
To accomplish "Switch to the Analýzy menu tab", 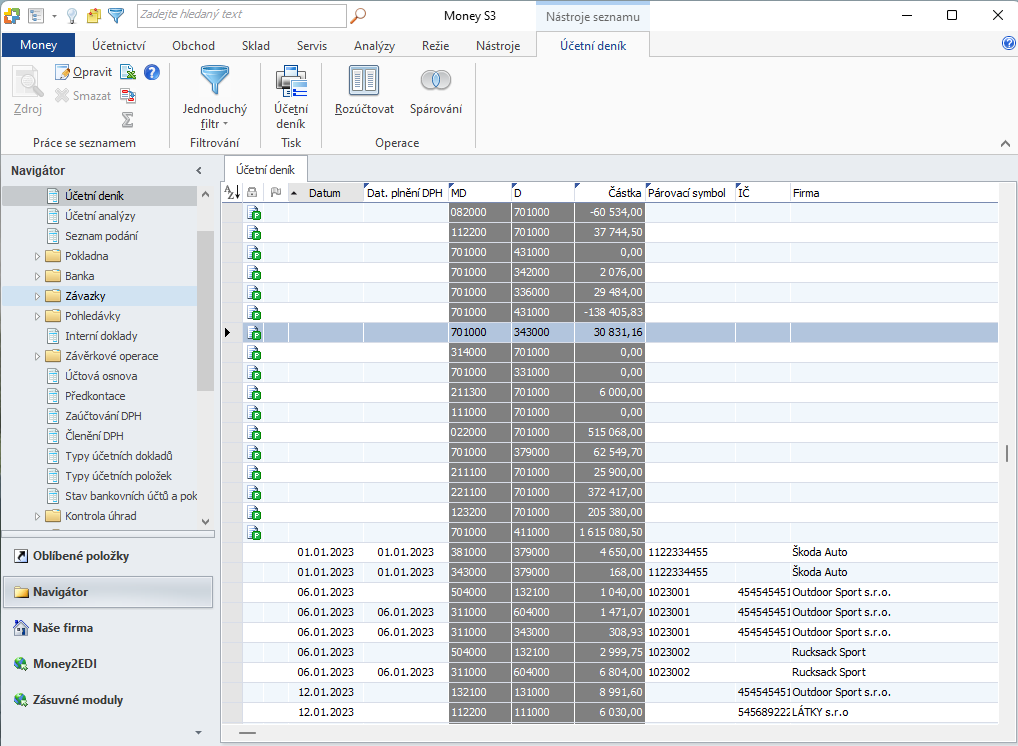I will [x=375, y=45].
